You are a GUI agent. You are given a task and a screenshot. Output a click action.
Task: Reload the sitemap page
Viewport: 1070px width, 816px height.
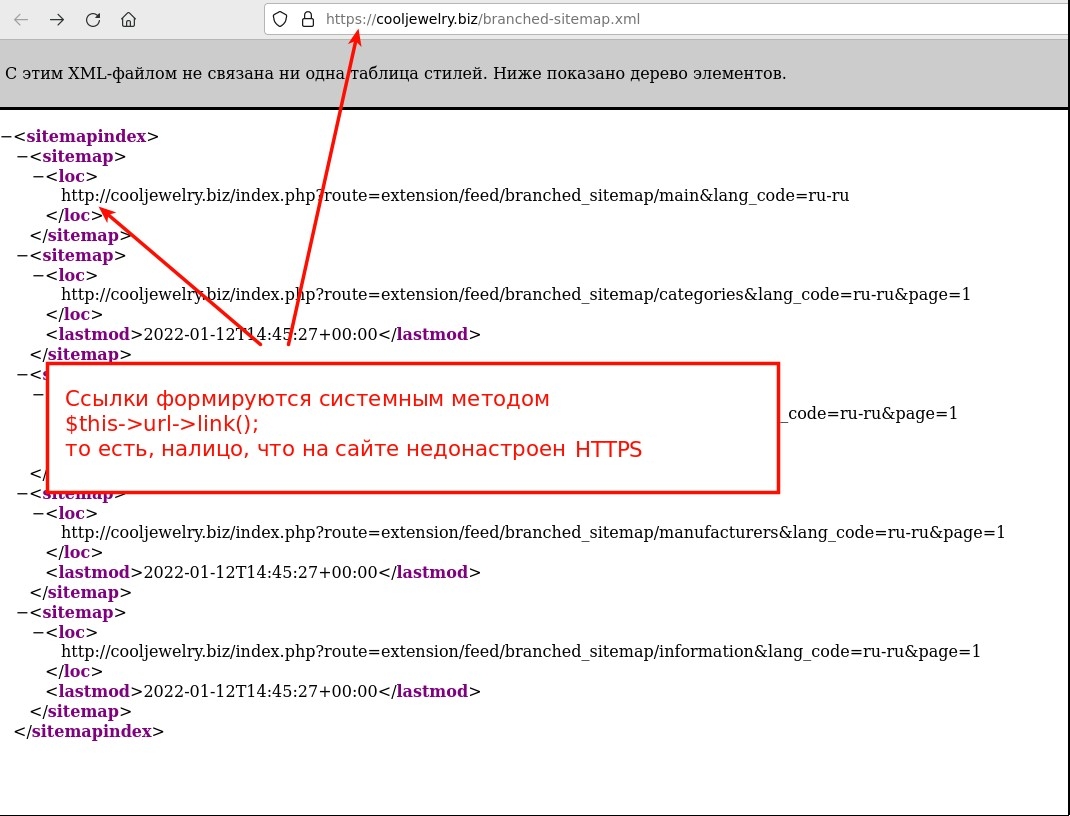93,19
